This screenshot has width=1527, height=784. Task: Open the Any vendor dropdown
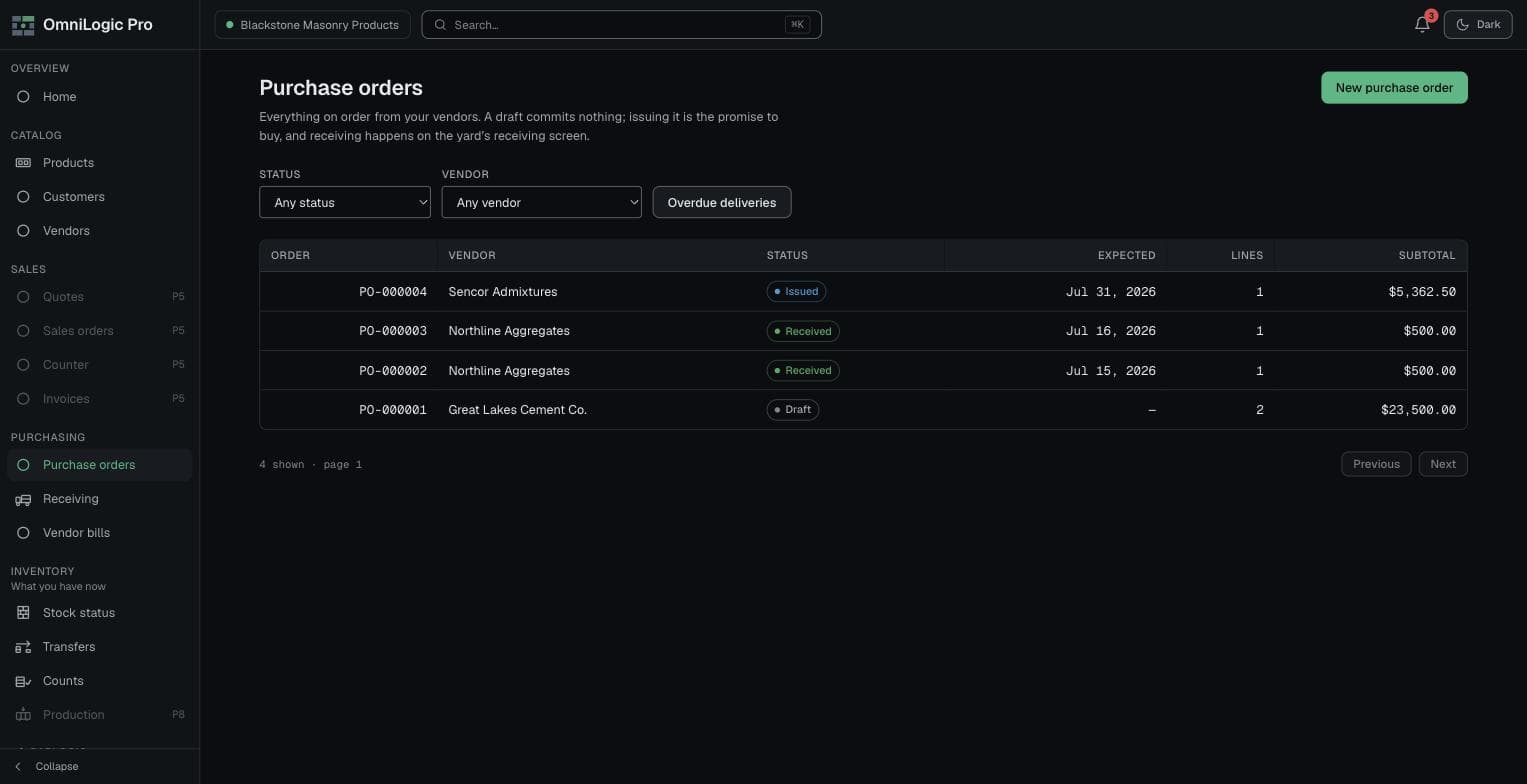coord(541,202)
